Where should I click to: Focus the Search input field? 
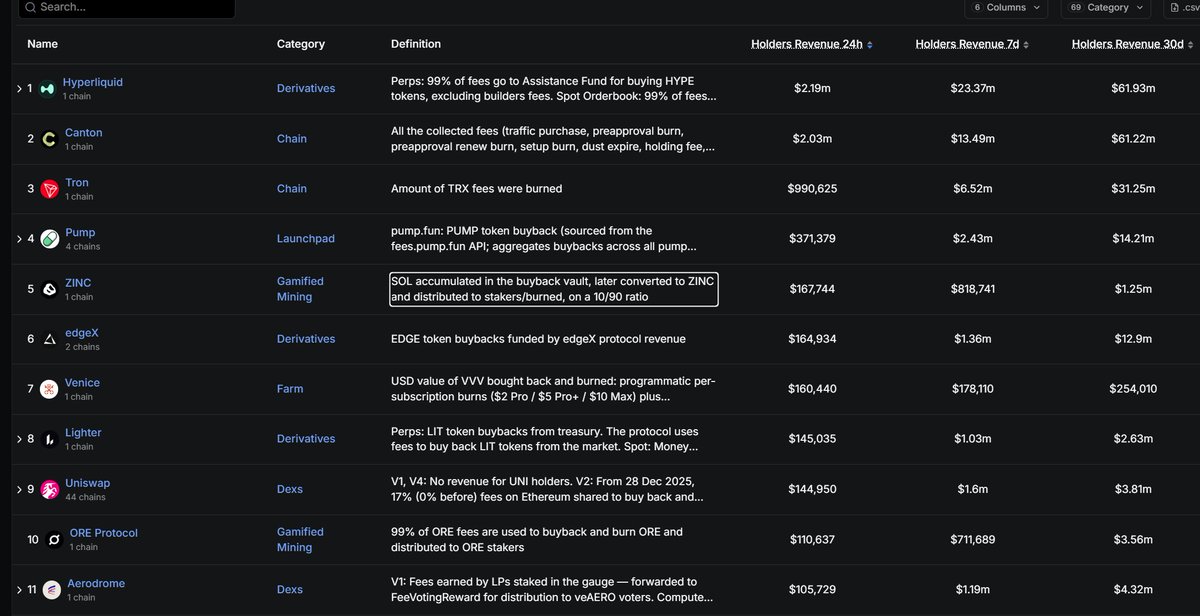tap(125, 7)
